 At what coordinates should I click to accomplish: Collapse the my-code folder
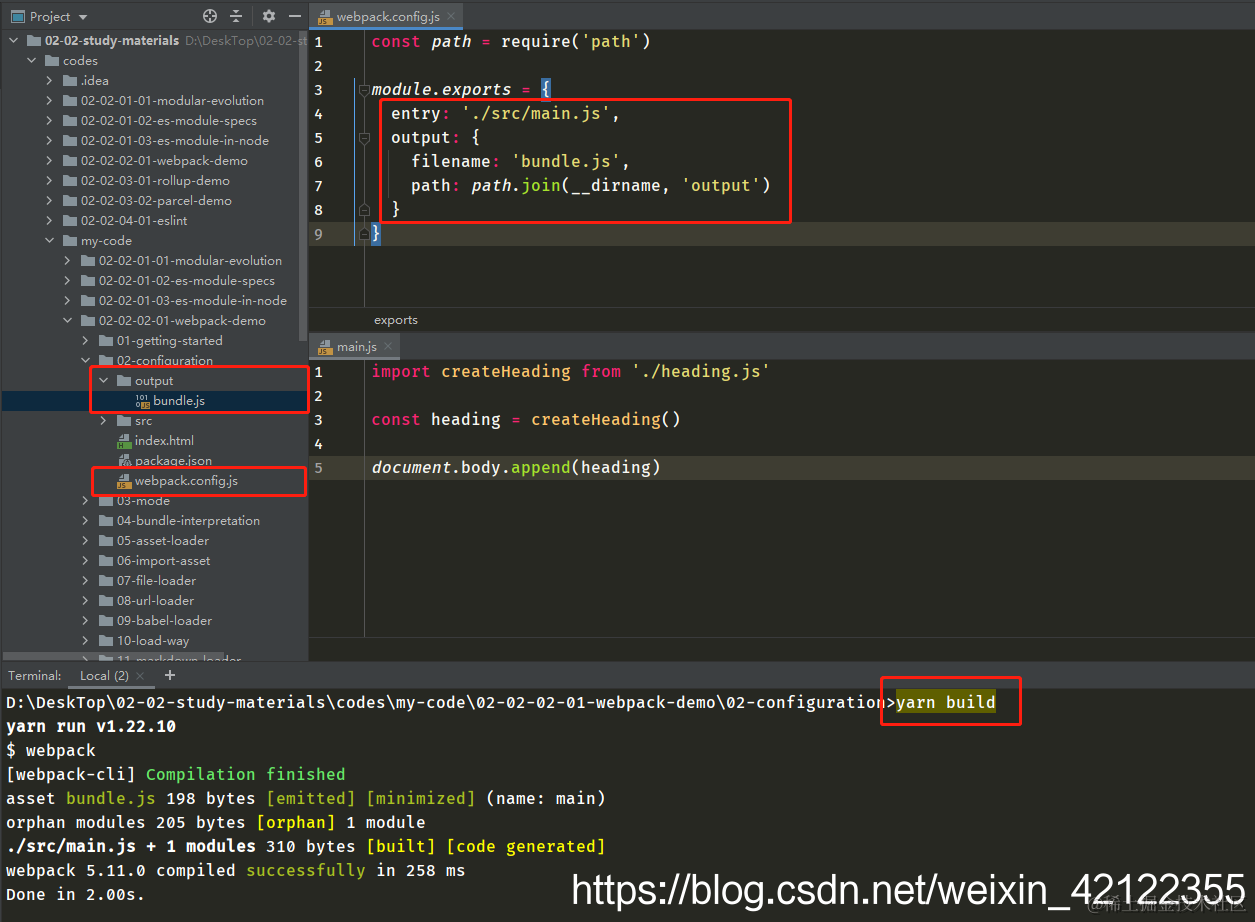[x=50, y=241]
